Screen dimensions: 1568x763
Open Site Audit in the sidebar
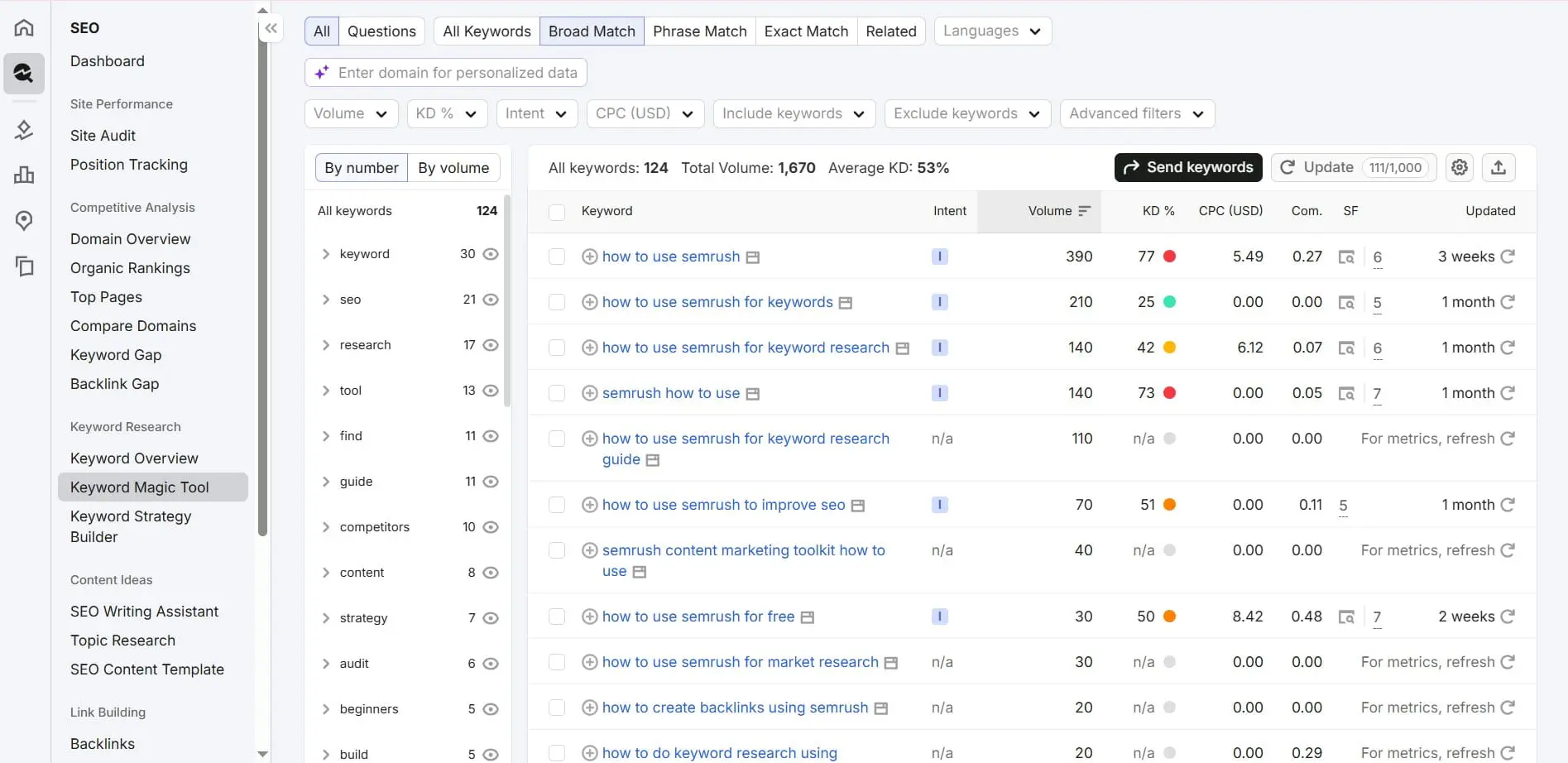103,136
